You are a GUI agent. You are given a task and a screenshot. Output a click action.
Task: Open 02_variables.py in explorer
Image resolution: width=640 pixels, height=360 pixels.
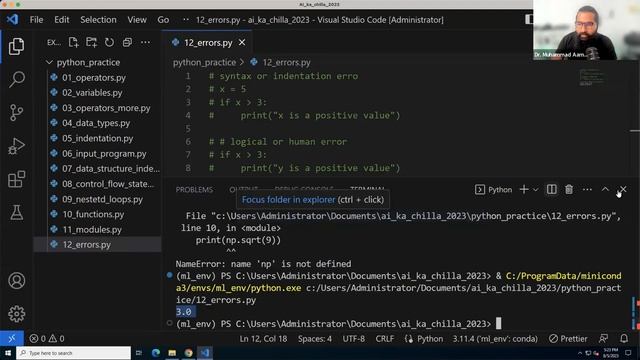click(x=92, y=93)
